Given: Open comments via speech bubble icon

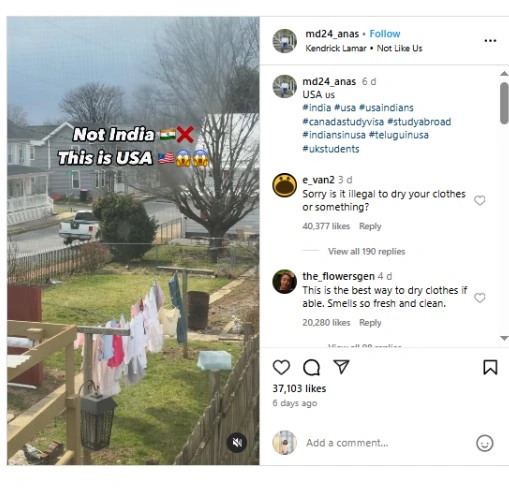Looking at the screenshot, I should [311, 367].
